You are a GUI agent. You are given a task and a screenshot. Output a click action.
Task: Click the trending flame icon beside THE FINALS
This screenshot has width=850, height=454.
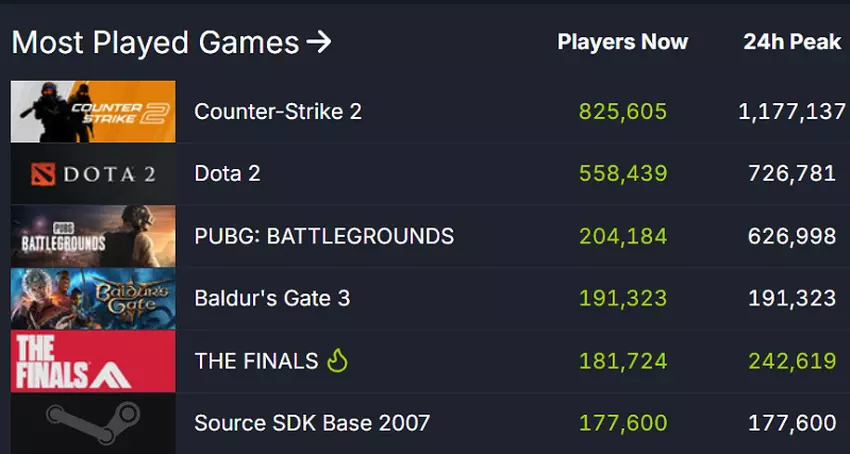click(x=337, y=361)
